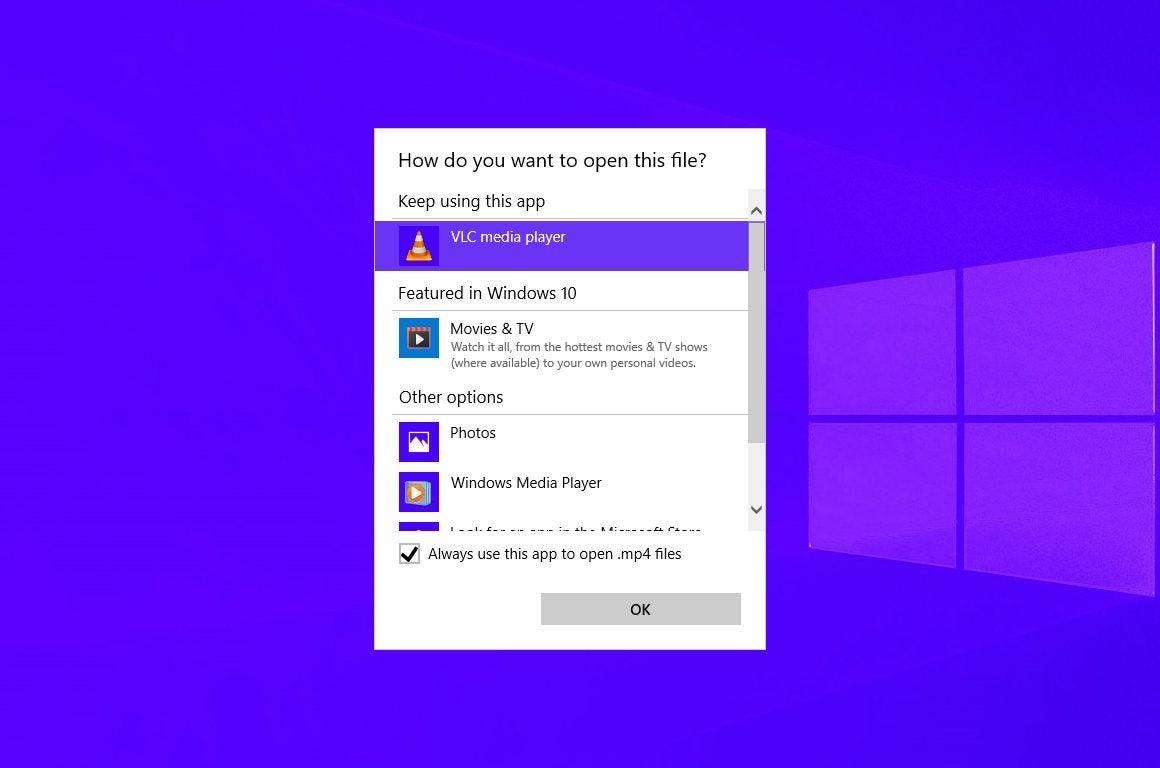Image resolution: width=1160 pixels, height=768 pixels.
Task: Select the Photos option label
Action: point(473,433)
